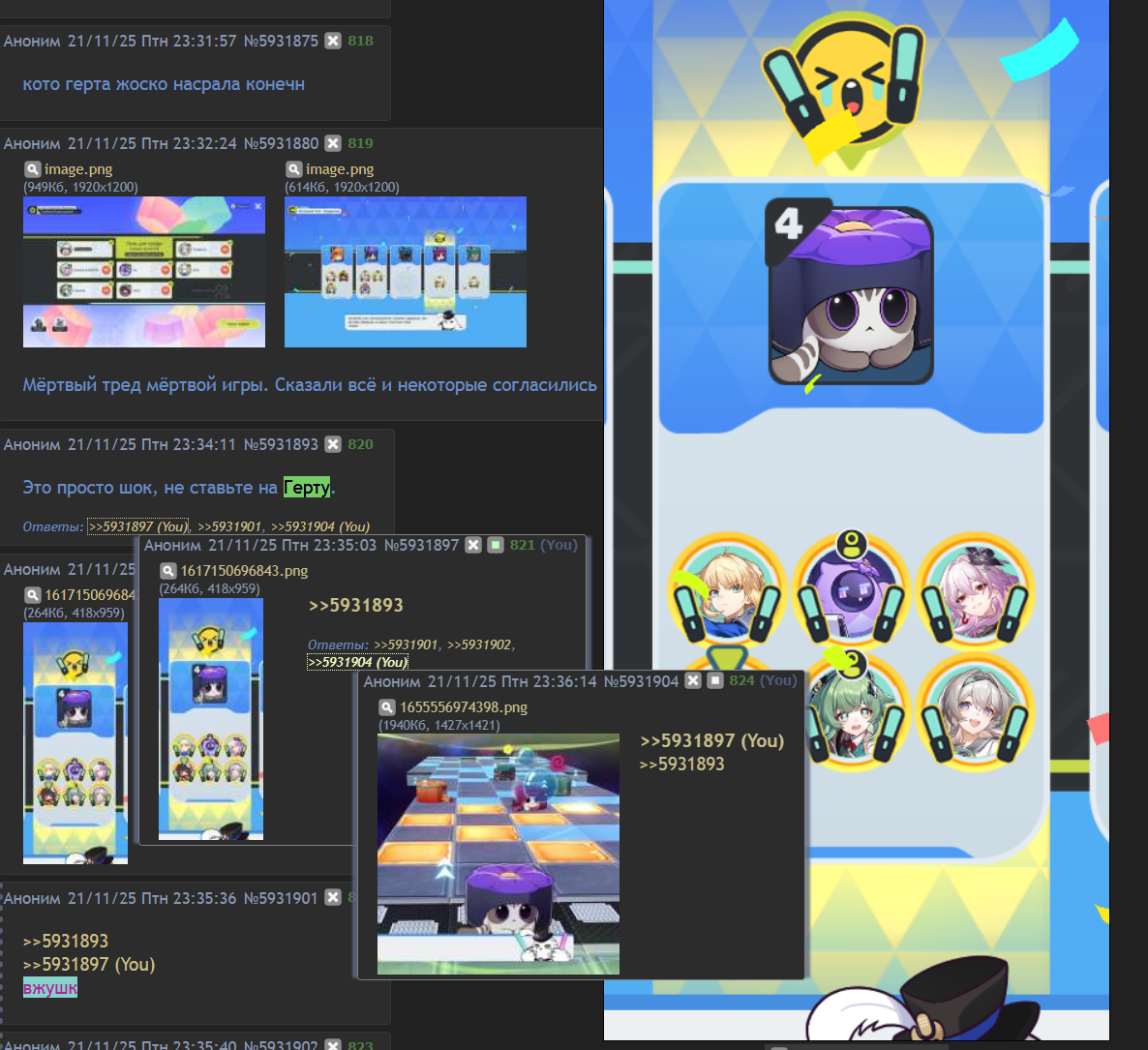Expand thumbnail in popup post №5931897
This screenshot has height=1050, width=1148.
pos(211,719)
